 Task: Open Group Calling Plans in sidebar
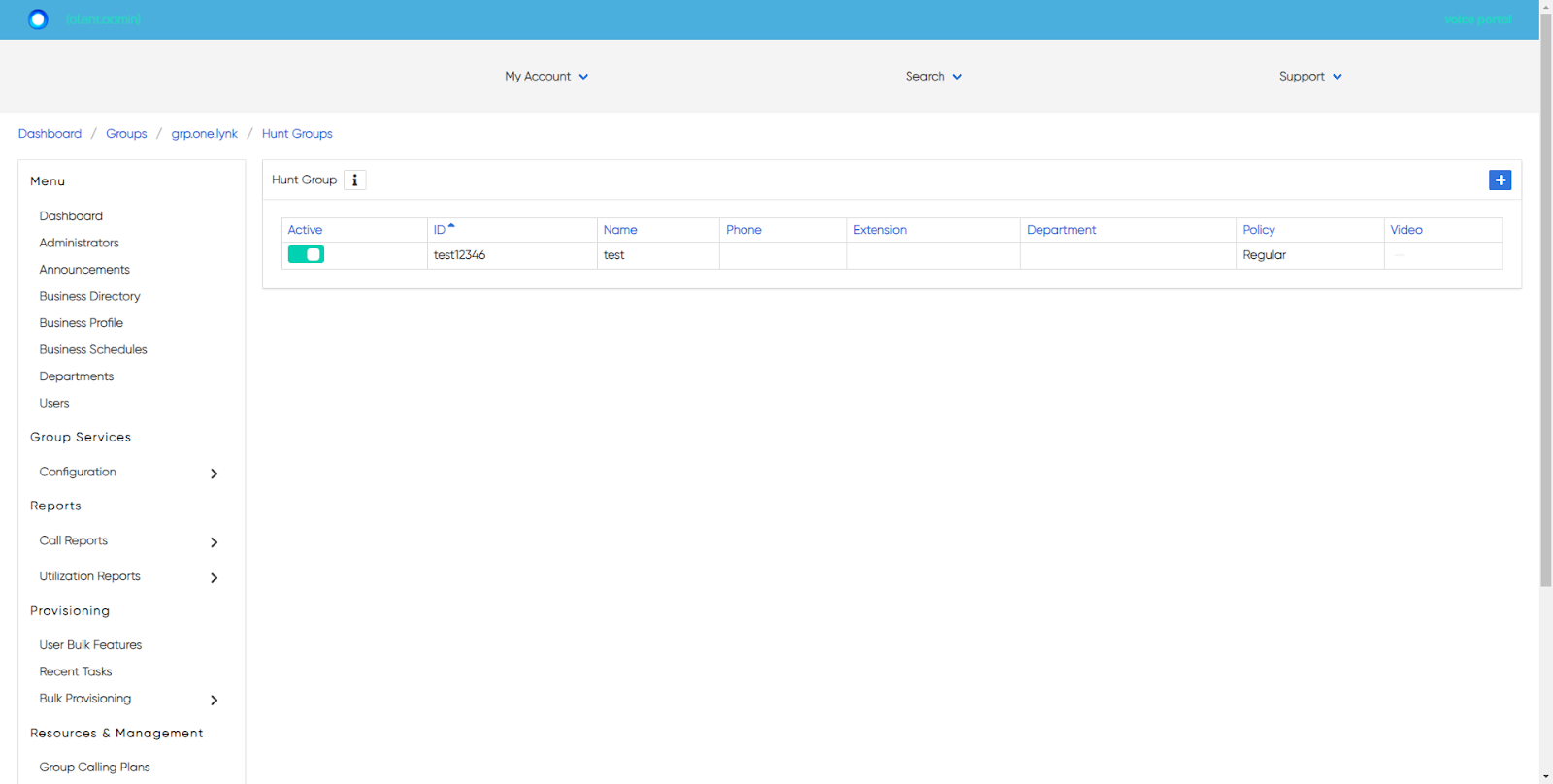94,768
